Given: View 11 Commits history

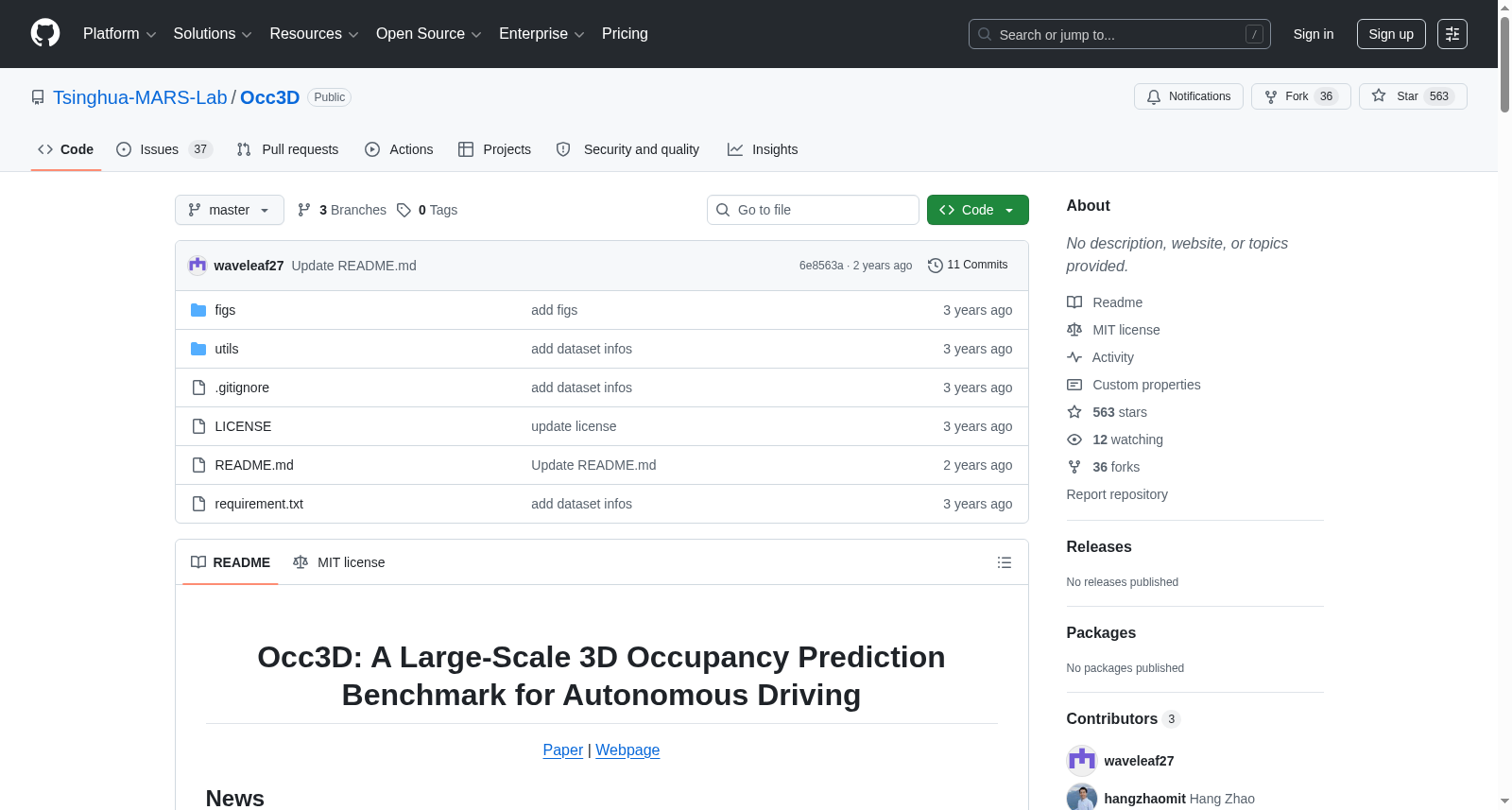Looking at the screenshot, I should [968, 266].
